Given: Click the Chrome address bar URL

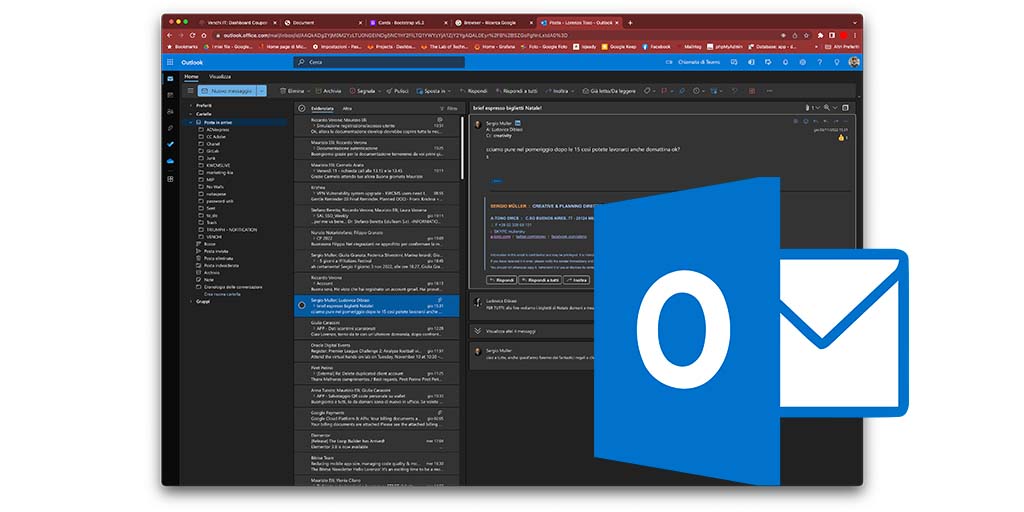Looking at the screenshot, I should pyautogui.click(x=395, y=35).
